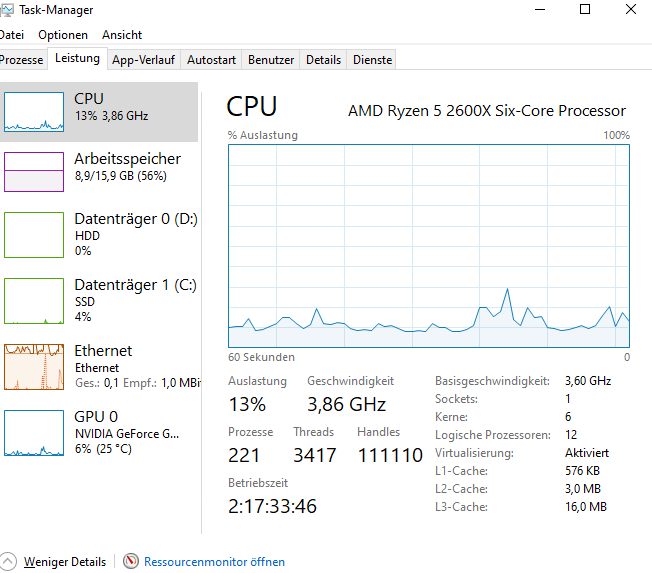Click the Ressourcenmonitor gauge icon

point(131,561)
